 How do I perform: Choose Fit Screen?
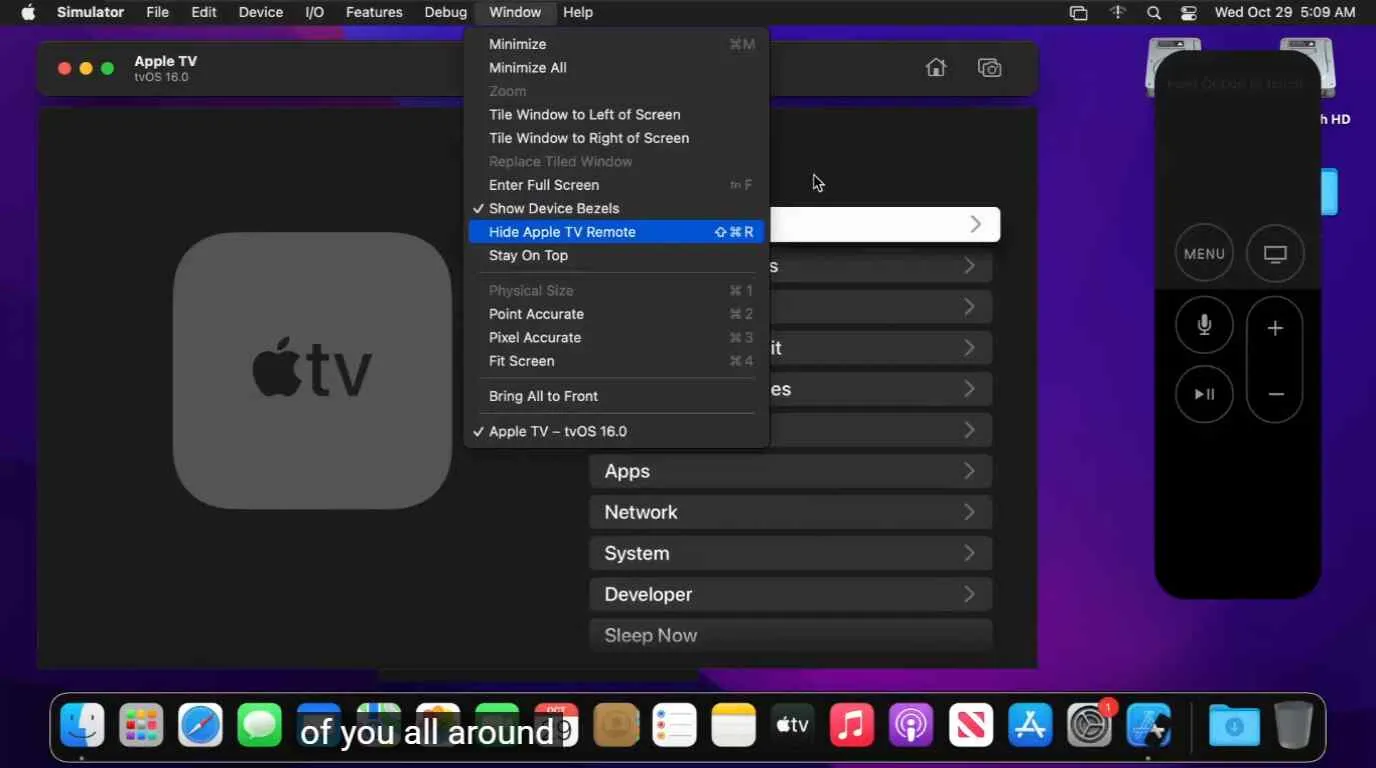pos(616,361)
